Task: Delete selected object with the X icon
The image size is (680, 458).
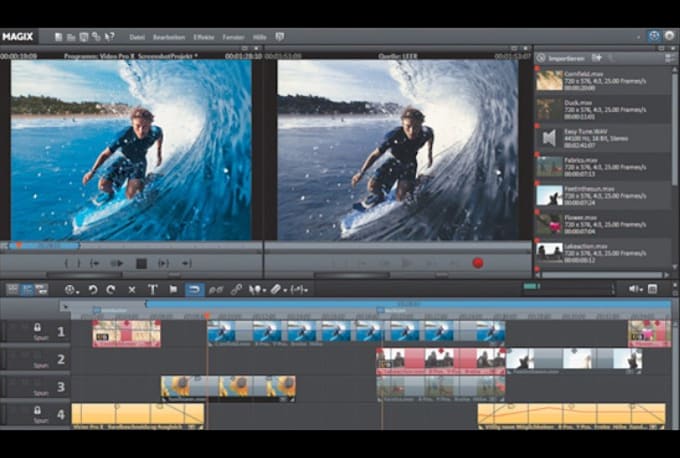Action: 132,289
